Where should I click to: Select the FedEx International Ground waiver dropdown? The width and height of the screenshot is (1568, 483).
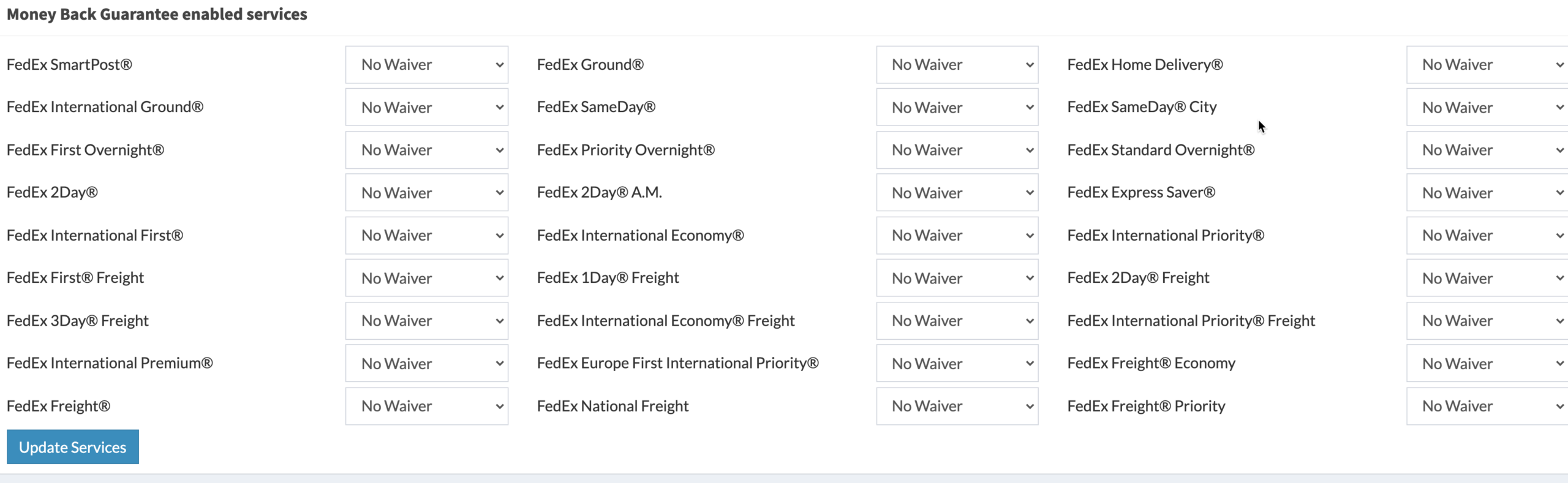pyautogui.click(x=427, y=107)
